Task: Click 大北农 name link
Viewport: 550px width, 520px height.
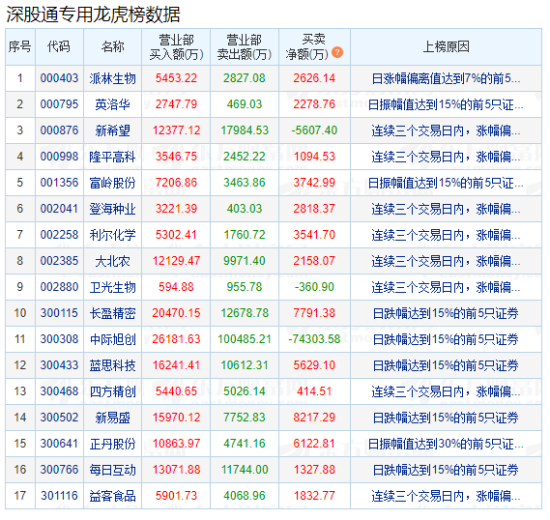Action: pos(113,261)
